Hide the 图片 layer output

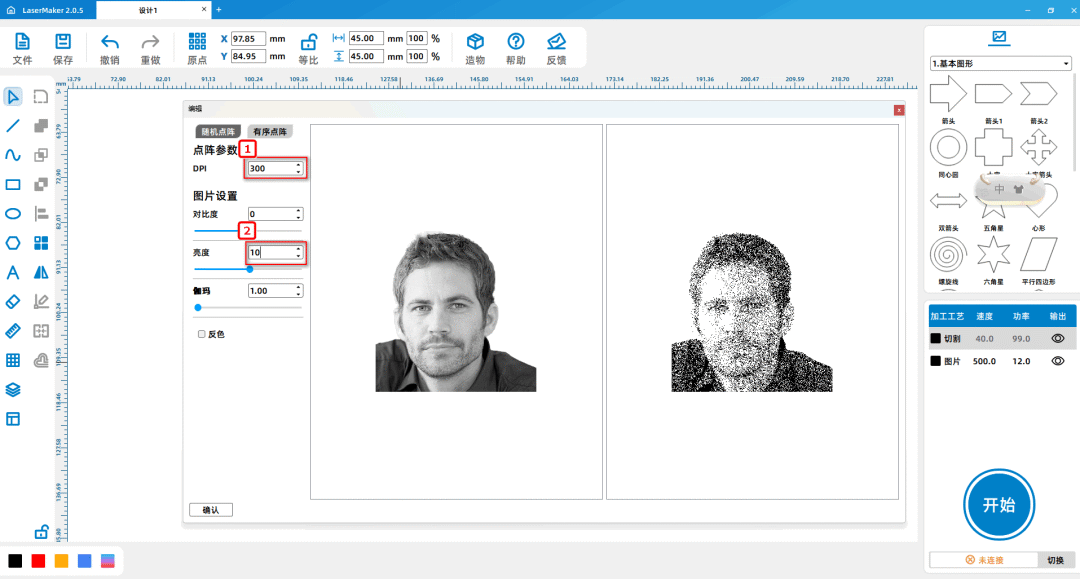pyautogui.click(x=1058, y=361)
